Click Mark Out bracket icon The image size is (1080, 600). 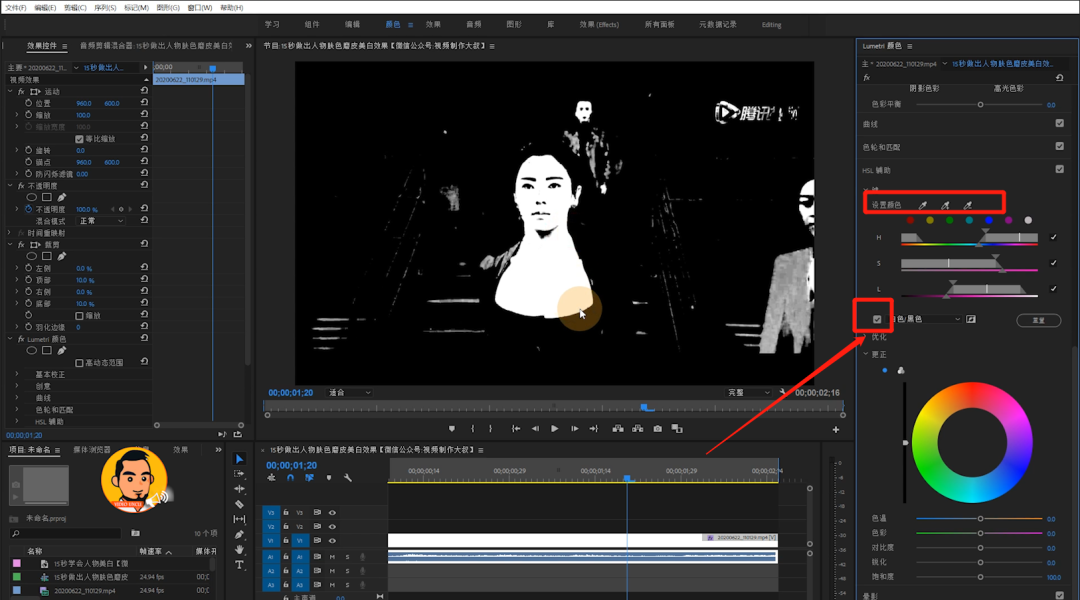(x=490, y=428)
